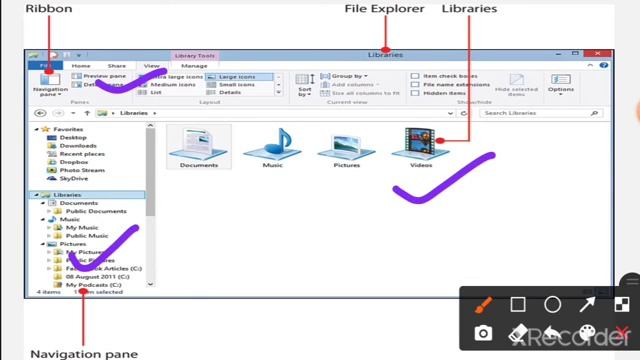
Task: Click Add columns button
Action: click(350, 84)
